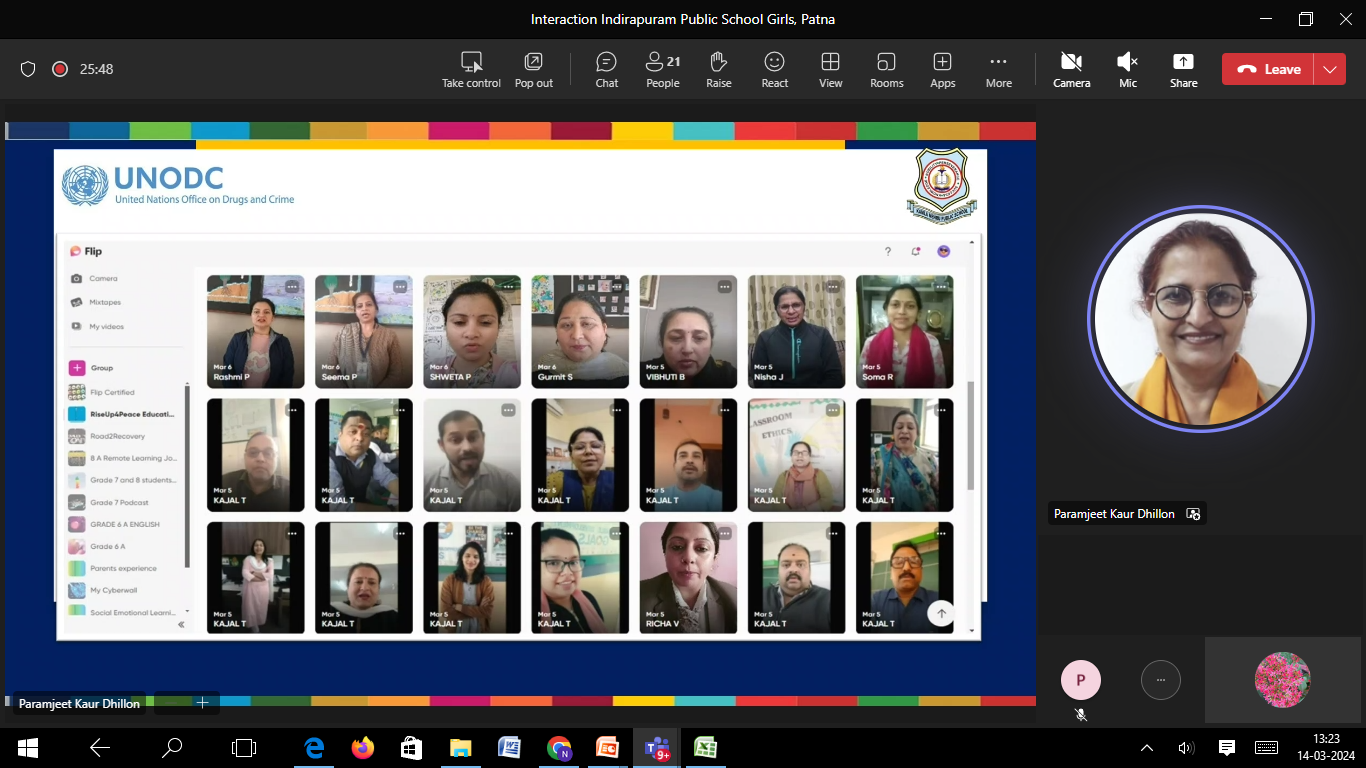Open Microsoft Teams in the taskbar
1366x768 pixels.
(656, 747)
